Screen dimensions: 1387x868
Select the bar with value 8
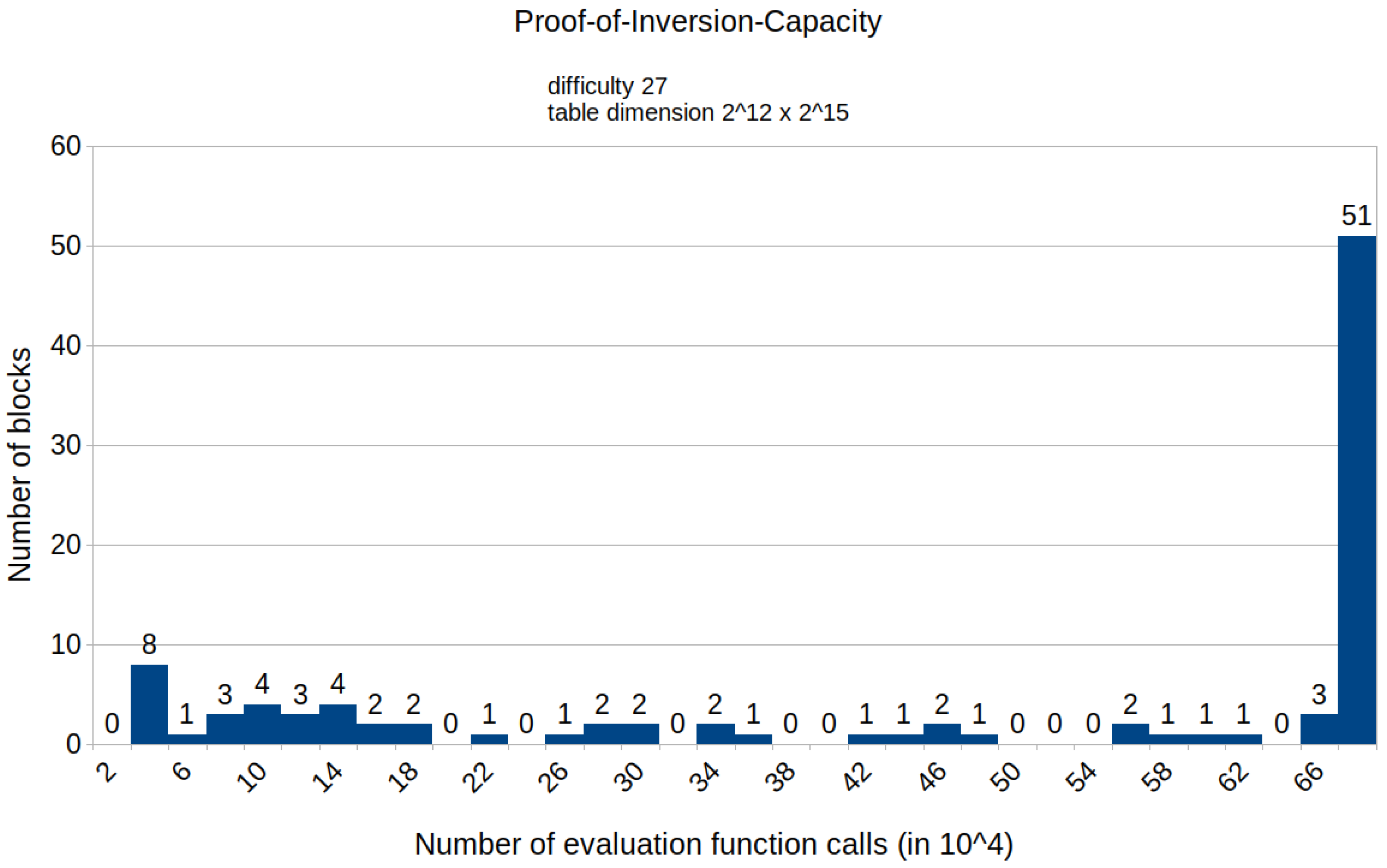(x=149, y=704)
